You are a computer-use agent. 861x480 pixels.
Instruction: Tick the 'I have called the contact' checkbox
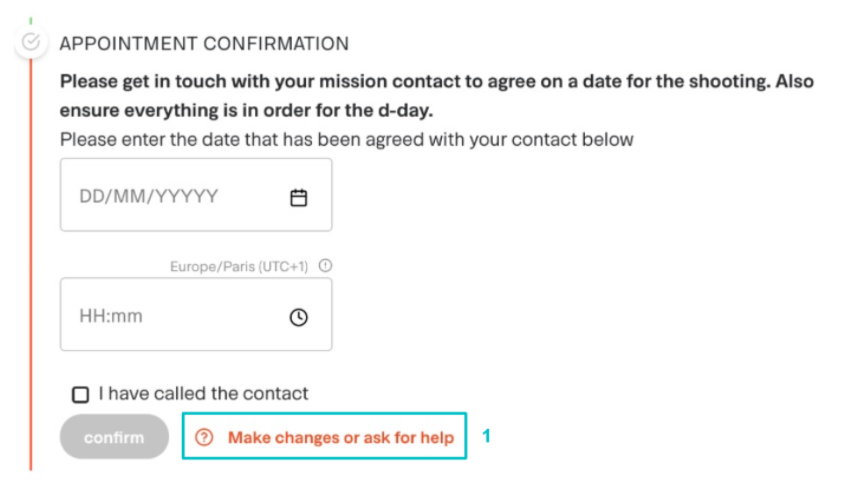80,394
